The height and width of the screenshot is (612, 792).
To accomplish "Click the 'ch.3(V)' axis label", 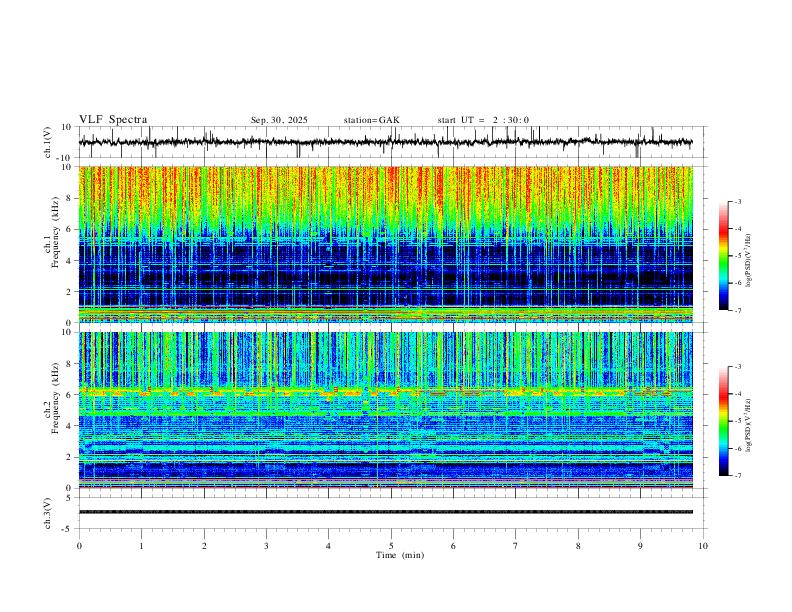I will coord(48,514).
